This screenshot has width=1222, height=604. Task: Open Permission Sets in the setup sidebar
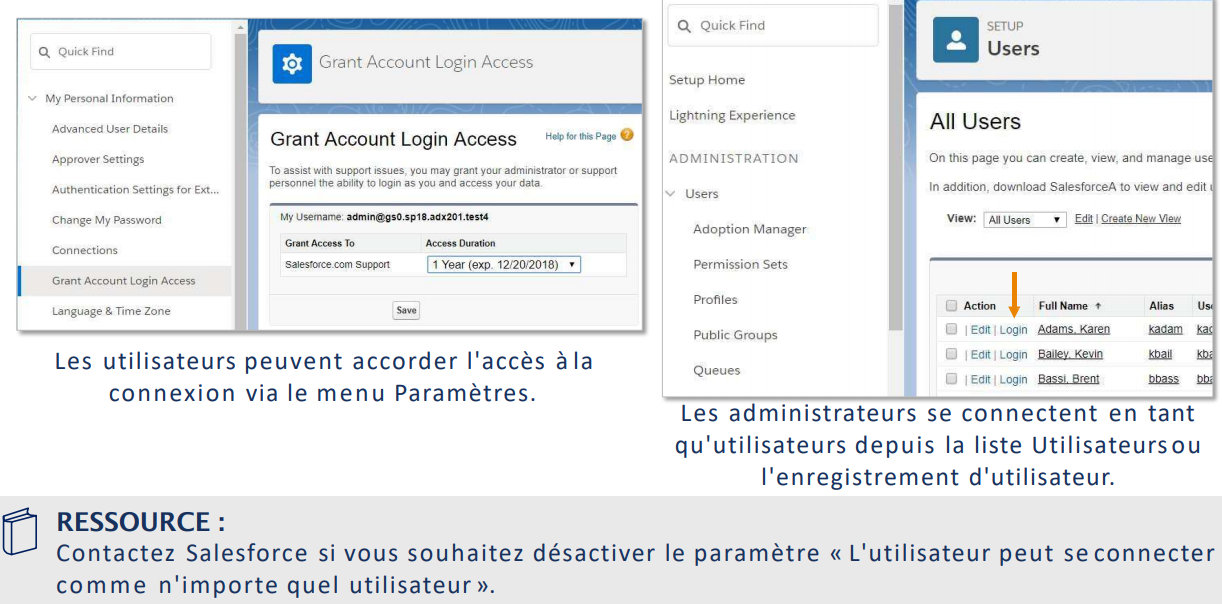click(x=740, y=265)
